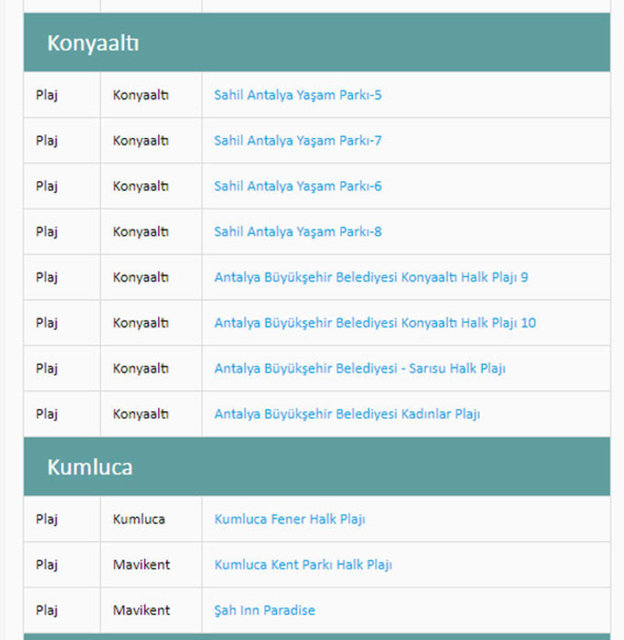624x640 pixels.
Task: Click Kumluca Fener Halk Plajı link
Action: pyautogui.click(x=289, y=519)
